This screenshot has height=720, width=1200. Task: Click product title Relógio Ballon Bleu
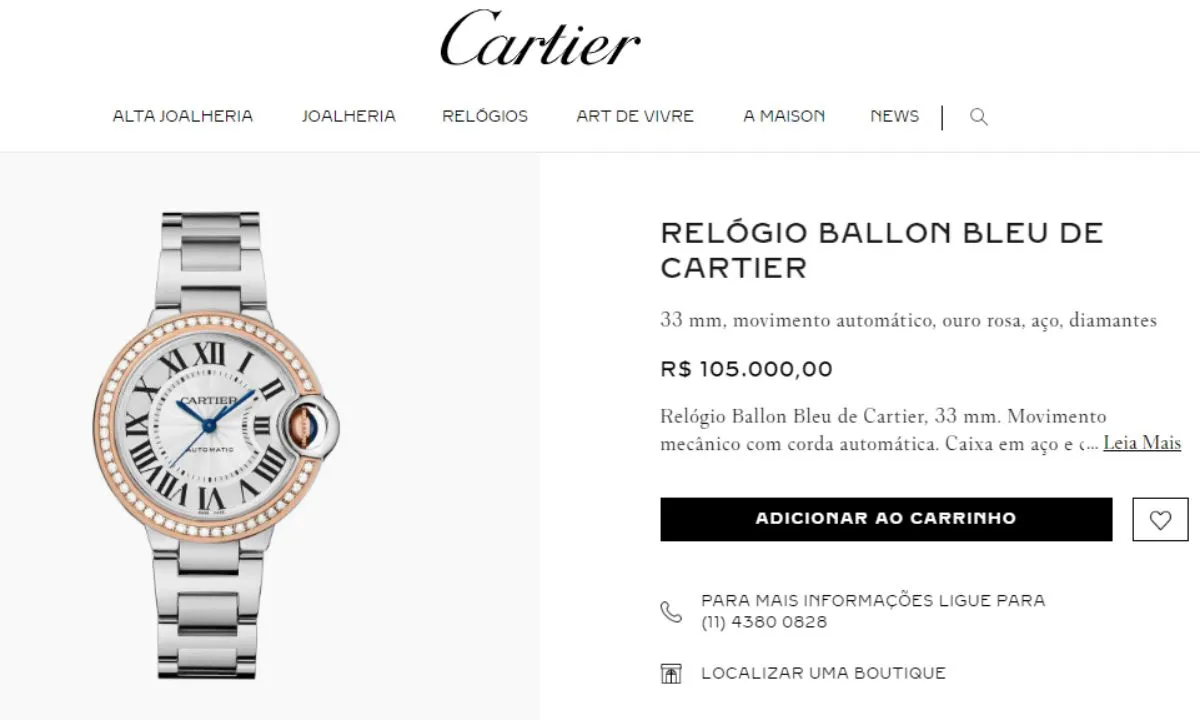[882, 250]
